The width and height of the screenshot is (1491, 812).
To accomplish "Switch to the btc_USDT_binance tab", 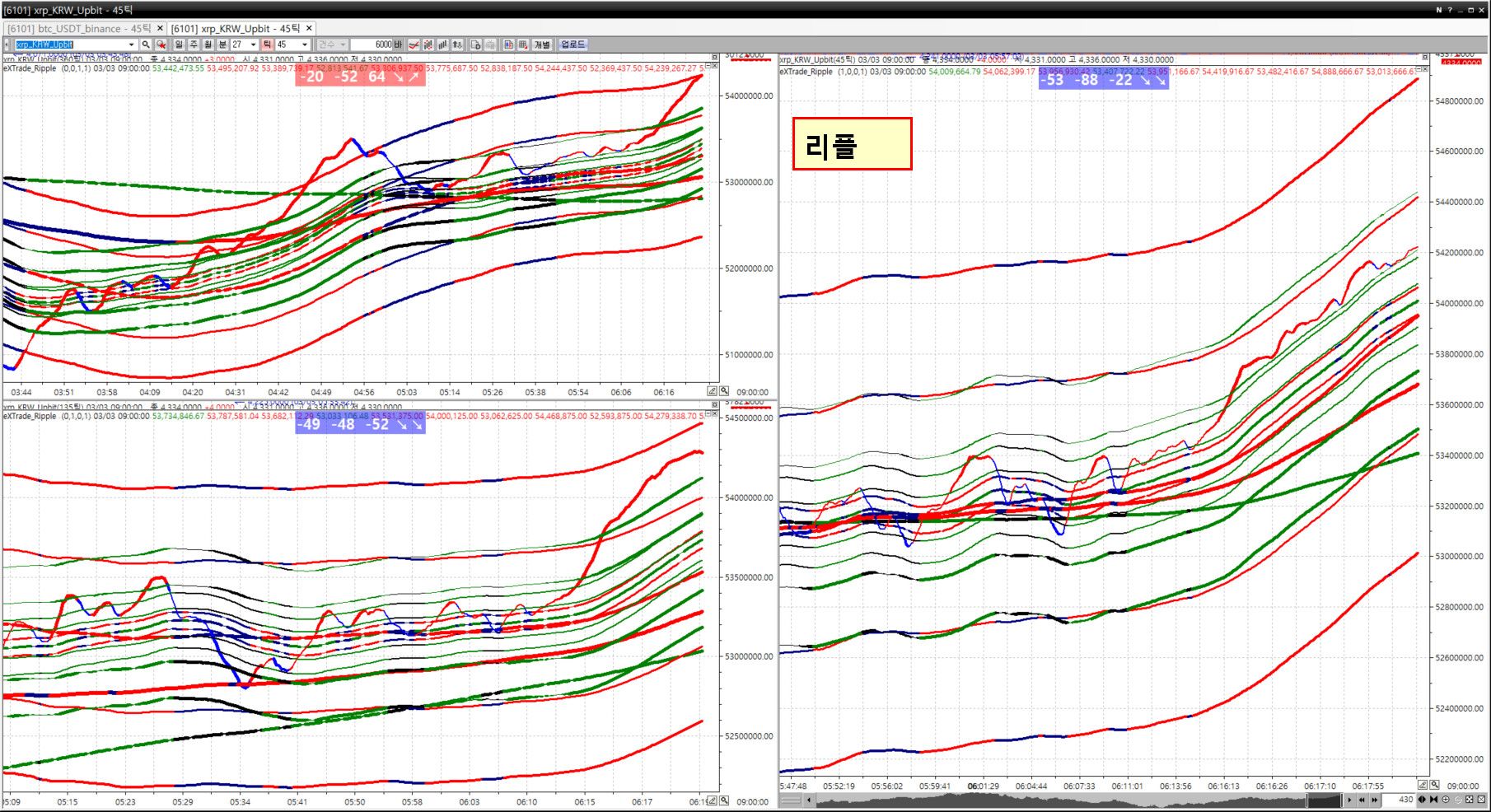I will [x=78, y=29].
